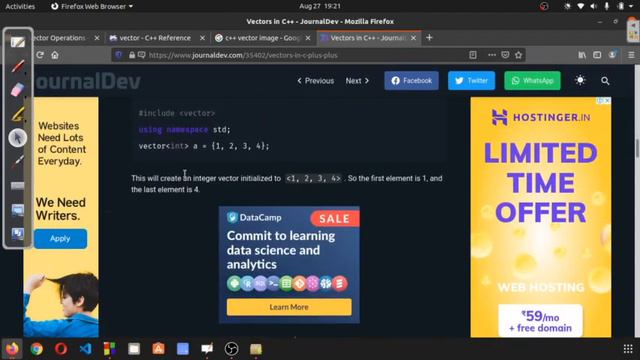This screenshot has height=360, width=640.
Task: Click the Apply button in writers ad
Action: 60,238
